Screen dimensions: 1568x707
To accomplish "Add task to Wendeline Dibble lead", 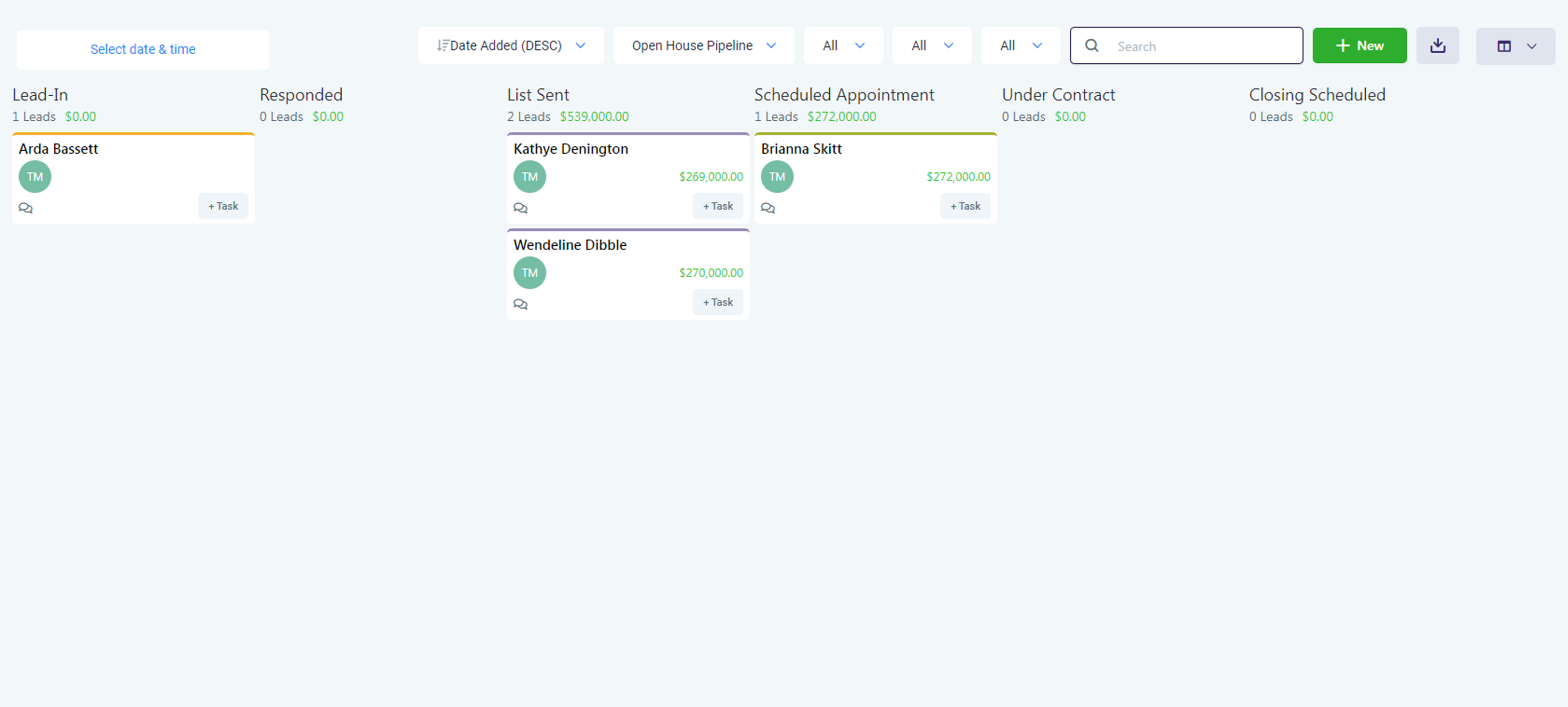I will tap(717, 302).
